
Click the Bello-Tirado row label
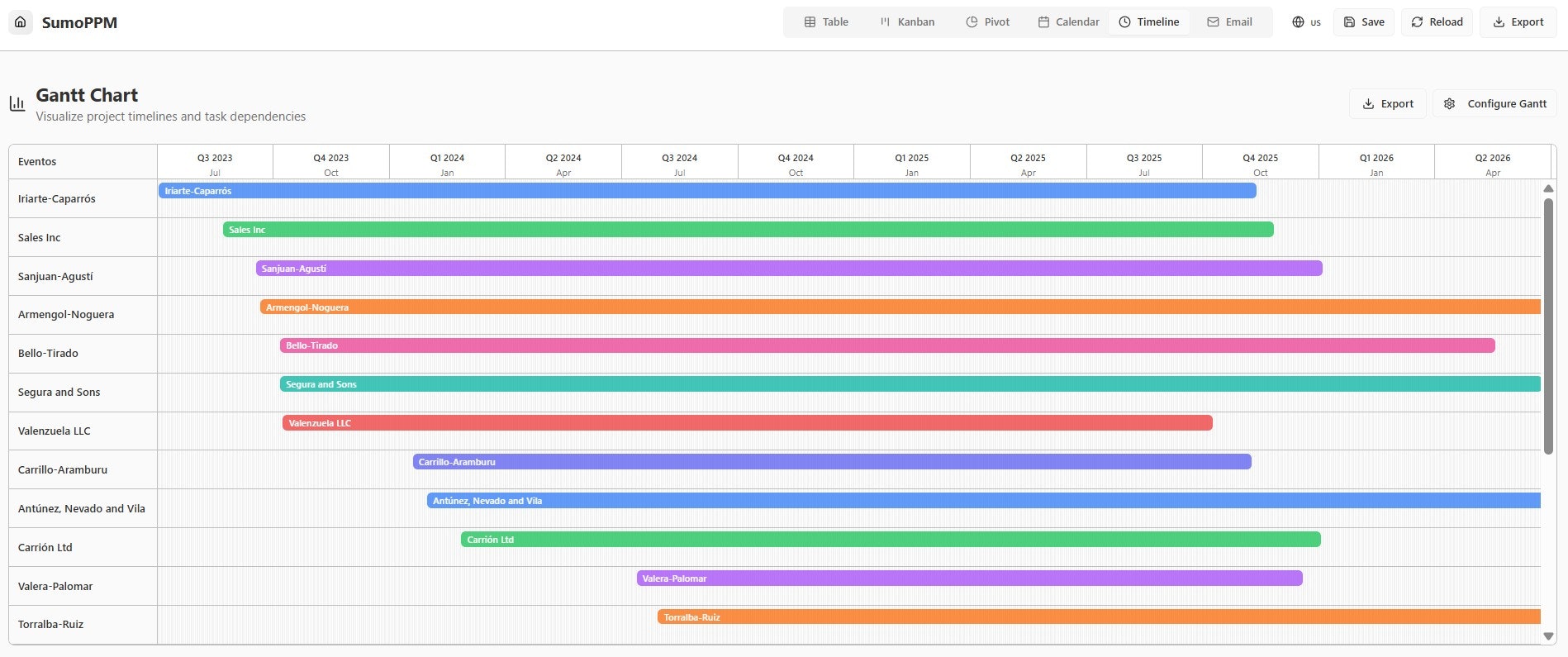point(48,354)
